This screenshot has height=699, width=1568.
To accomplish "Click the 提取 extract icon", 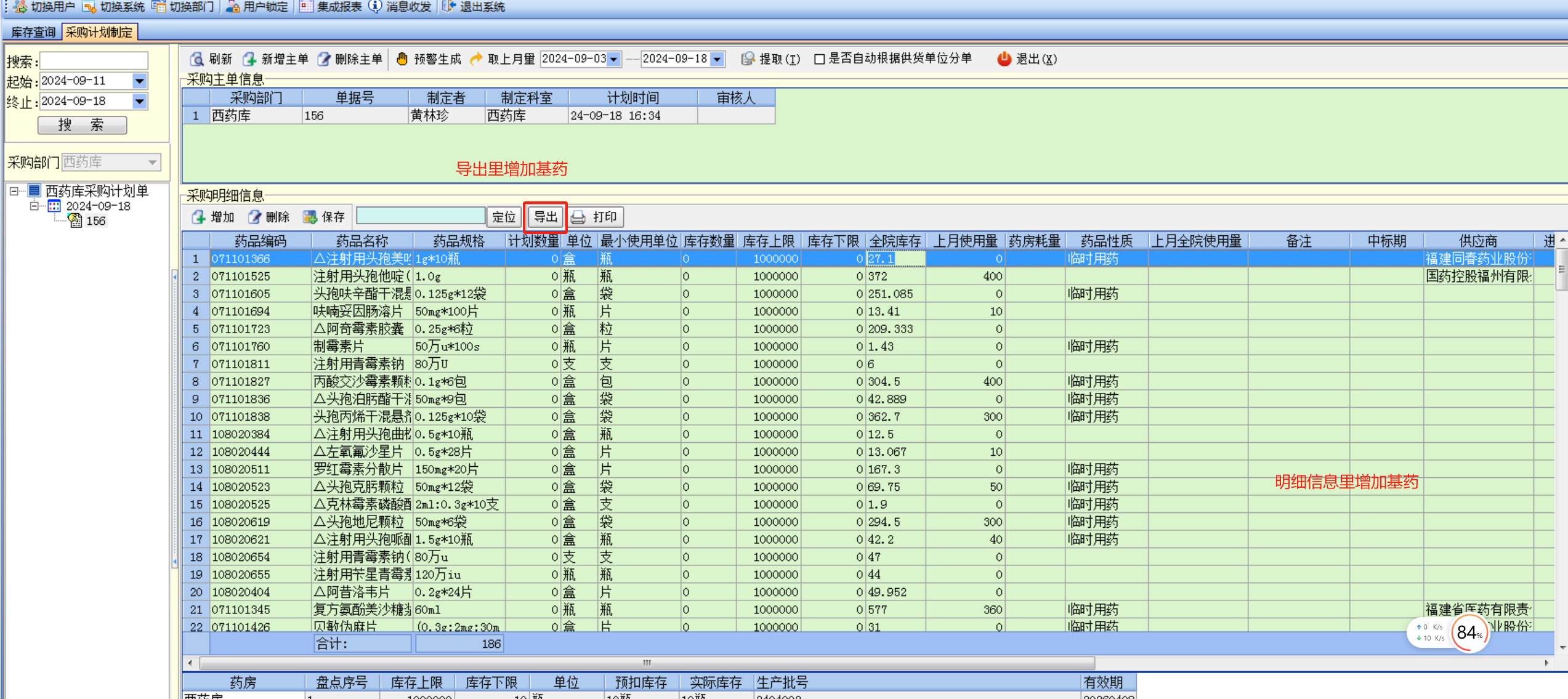I will [x=748, y=59].
